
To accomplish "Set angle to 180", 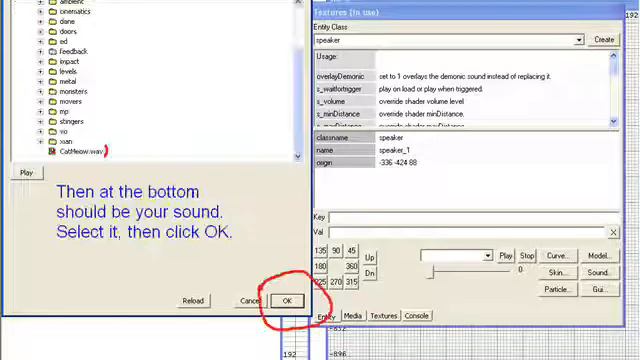I will [x=320, y=267].
